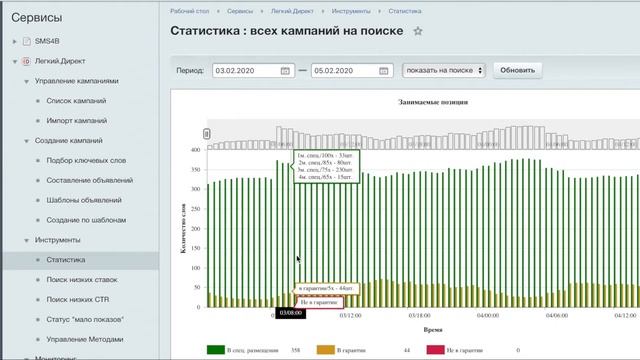
Task: Click the Управление кампаниями section label
Action: (77, 81)
